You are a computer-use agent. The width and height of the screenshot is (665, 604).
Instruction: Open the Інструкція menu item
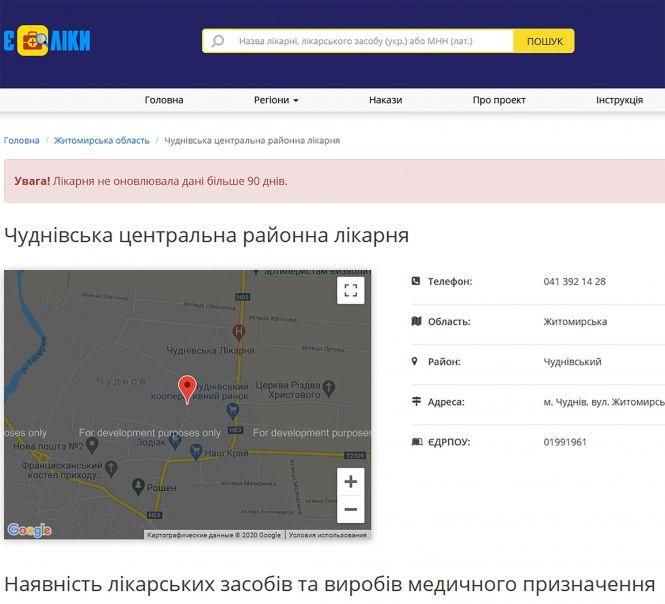619,100
